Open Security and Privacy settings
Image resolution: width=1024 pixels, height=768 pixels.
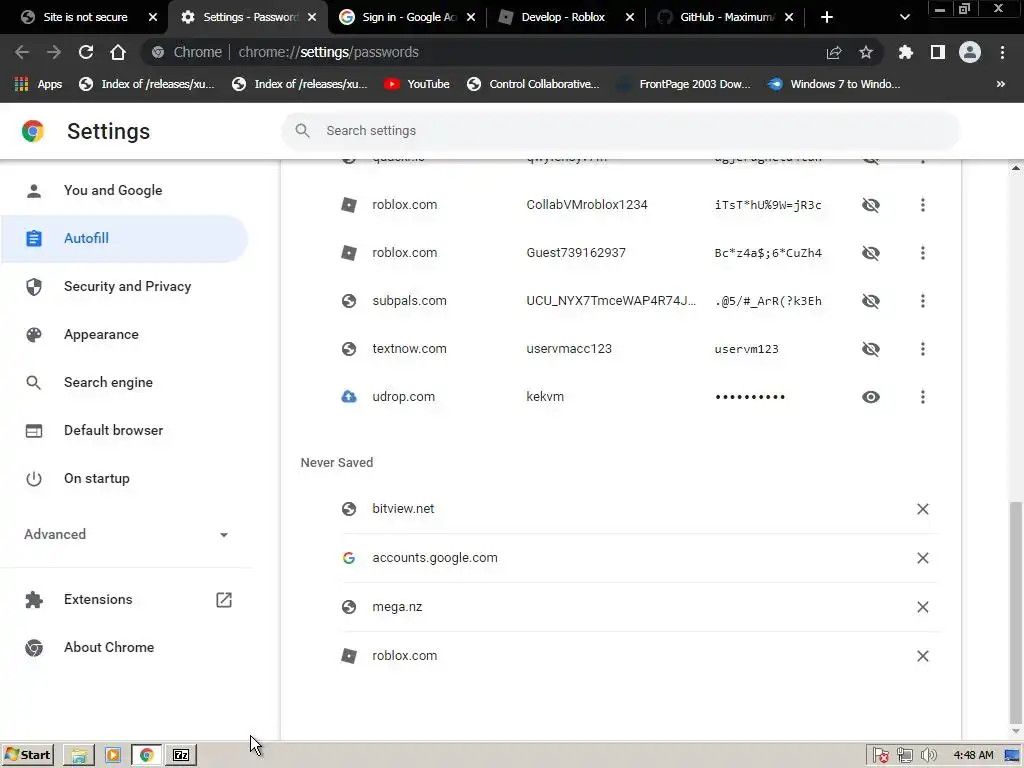(124, 287)
